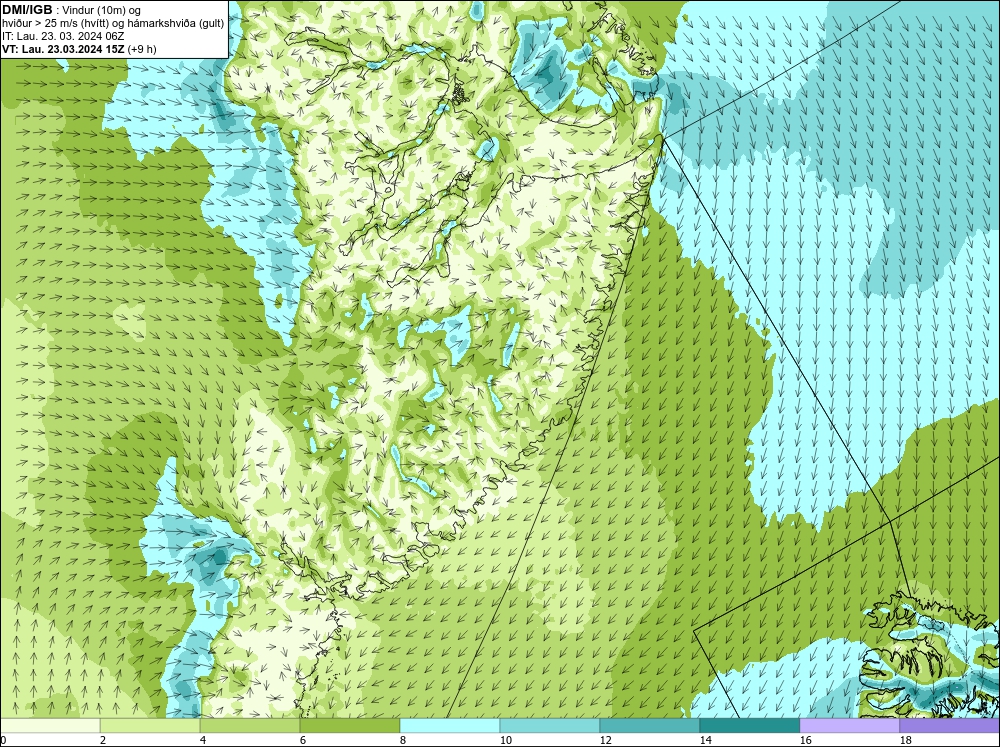Click the 12-14 m/s medium teal legend swatch
The image size is (1000, 747).
click(x=650, y=726)
